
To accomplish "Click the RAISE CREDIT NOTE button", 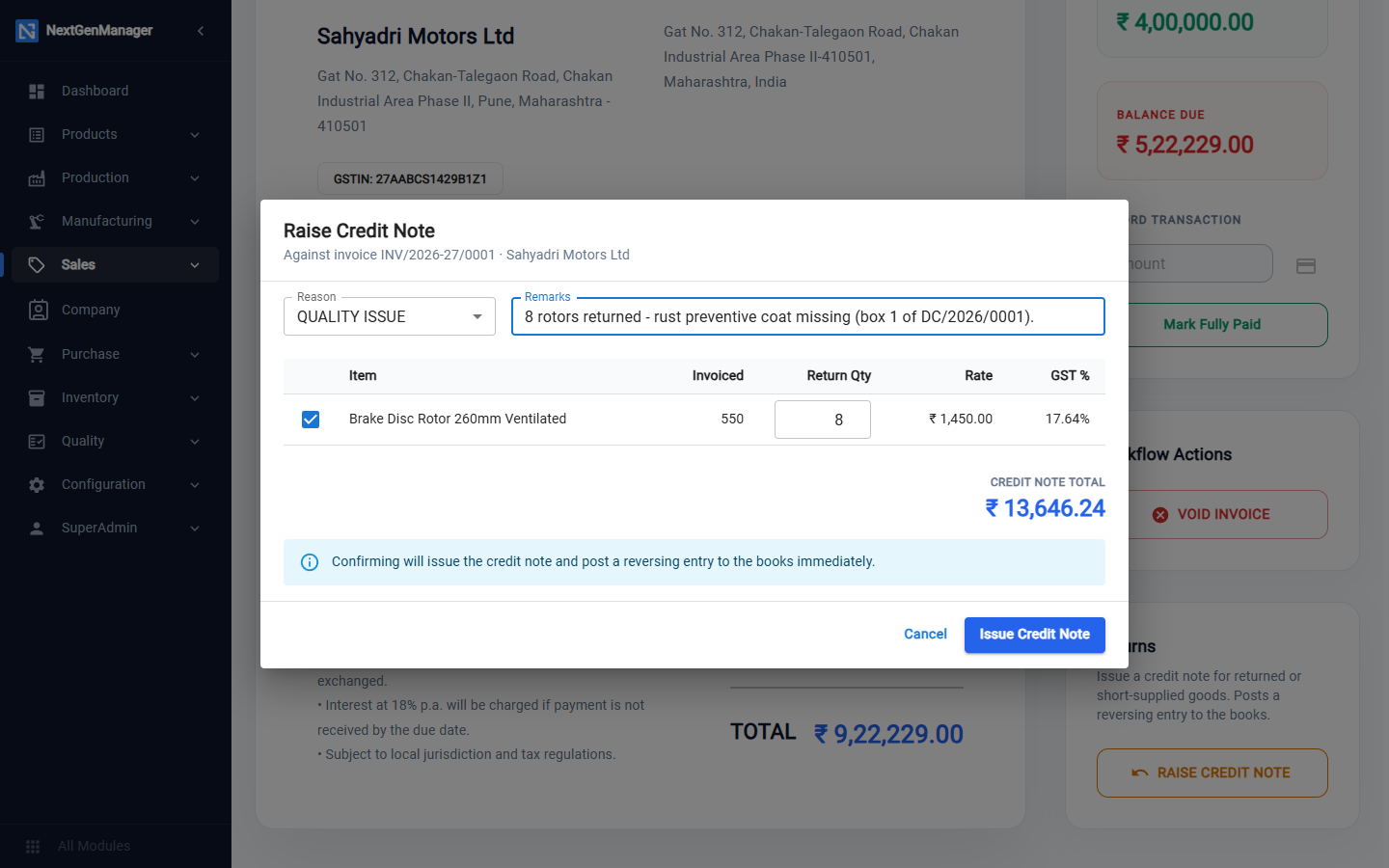I will coord(1212,773).
